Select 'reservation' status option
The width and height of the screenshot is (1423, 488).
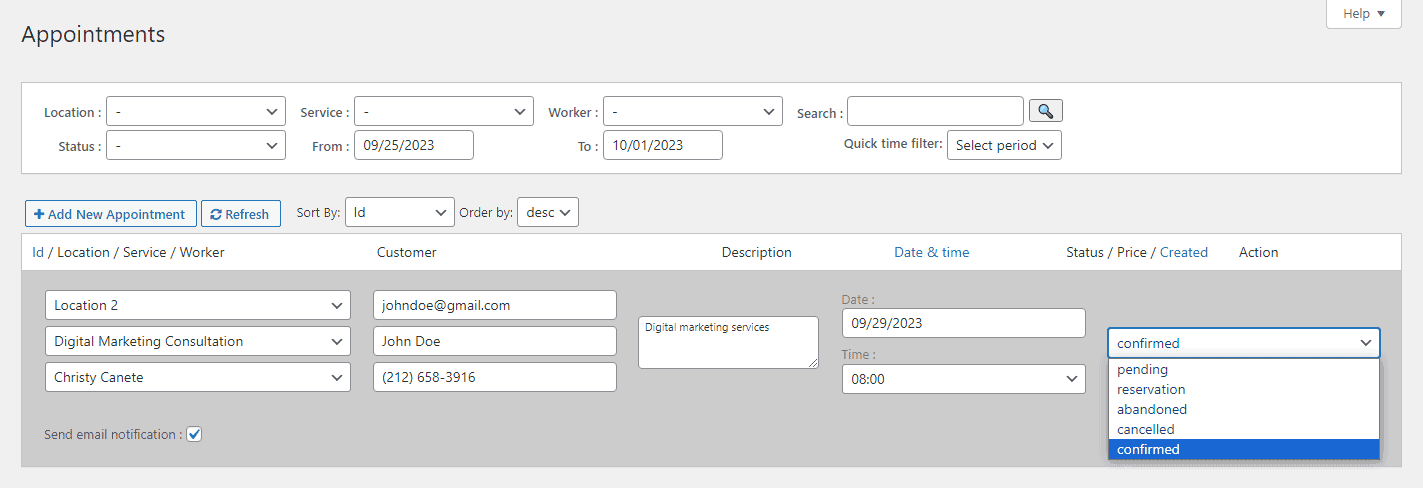click(1151, 390)
